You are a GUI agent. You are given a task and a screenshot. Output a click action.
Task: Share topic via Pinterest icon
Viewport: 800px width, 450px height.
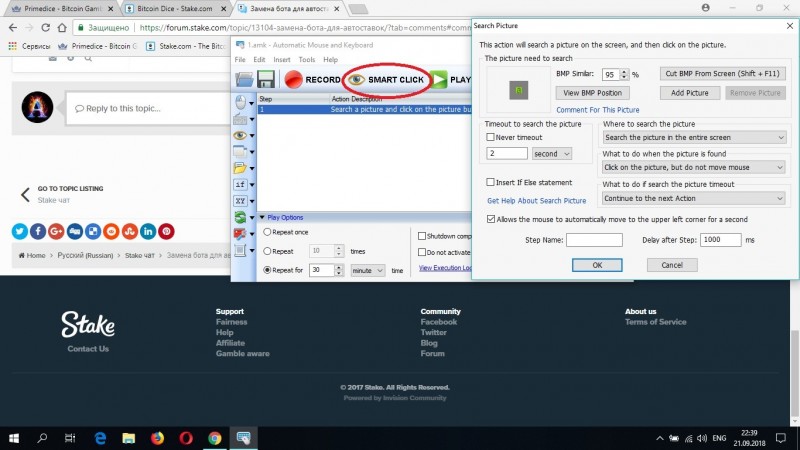tap(166, 231)
